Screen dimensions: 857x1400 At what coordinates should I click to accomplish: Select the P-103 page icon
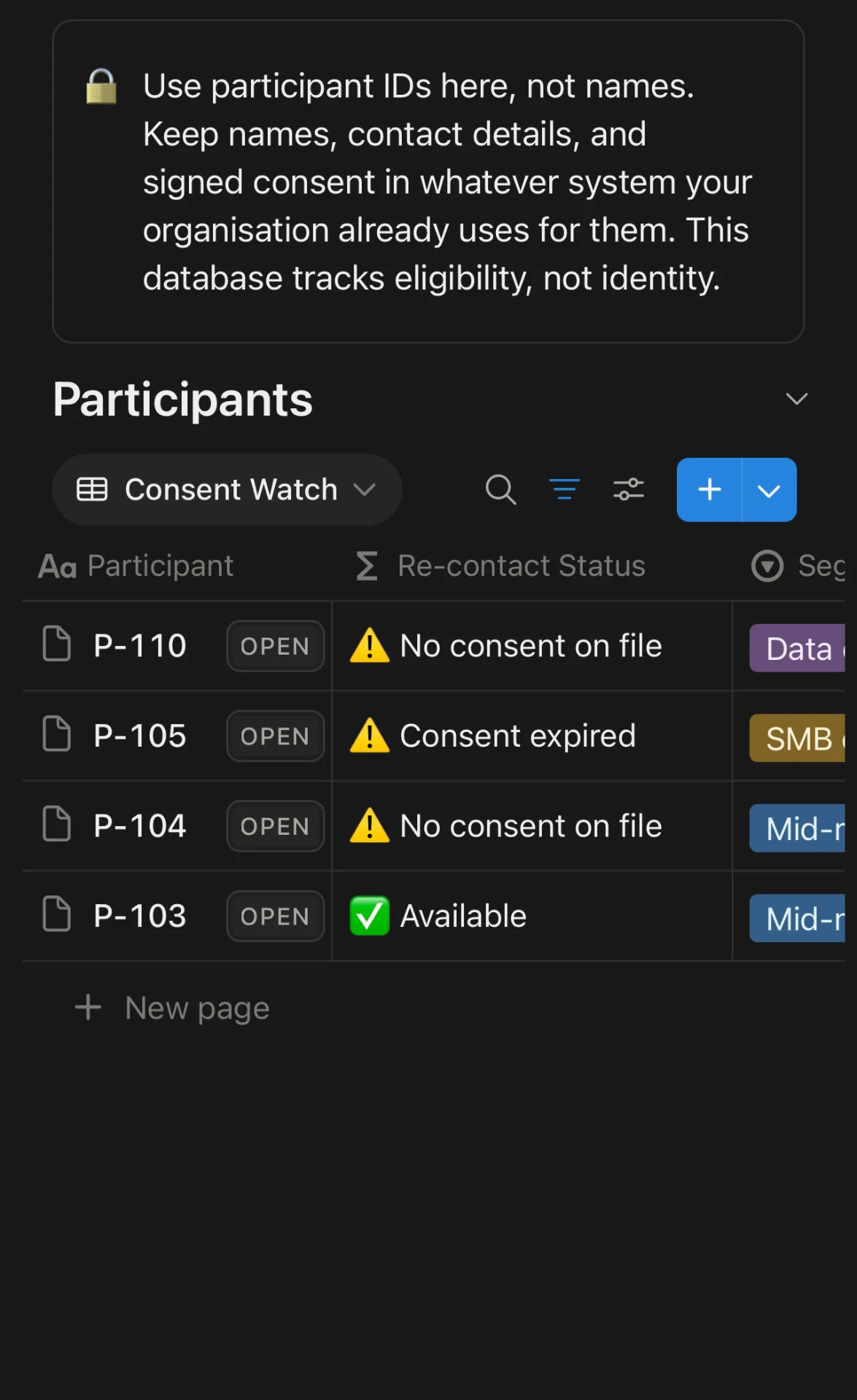pos(56,914)
